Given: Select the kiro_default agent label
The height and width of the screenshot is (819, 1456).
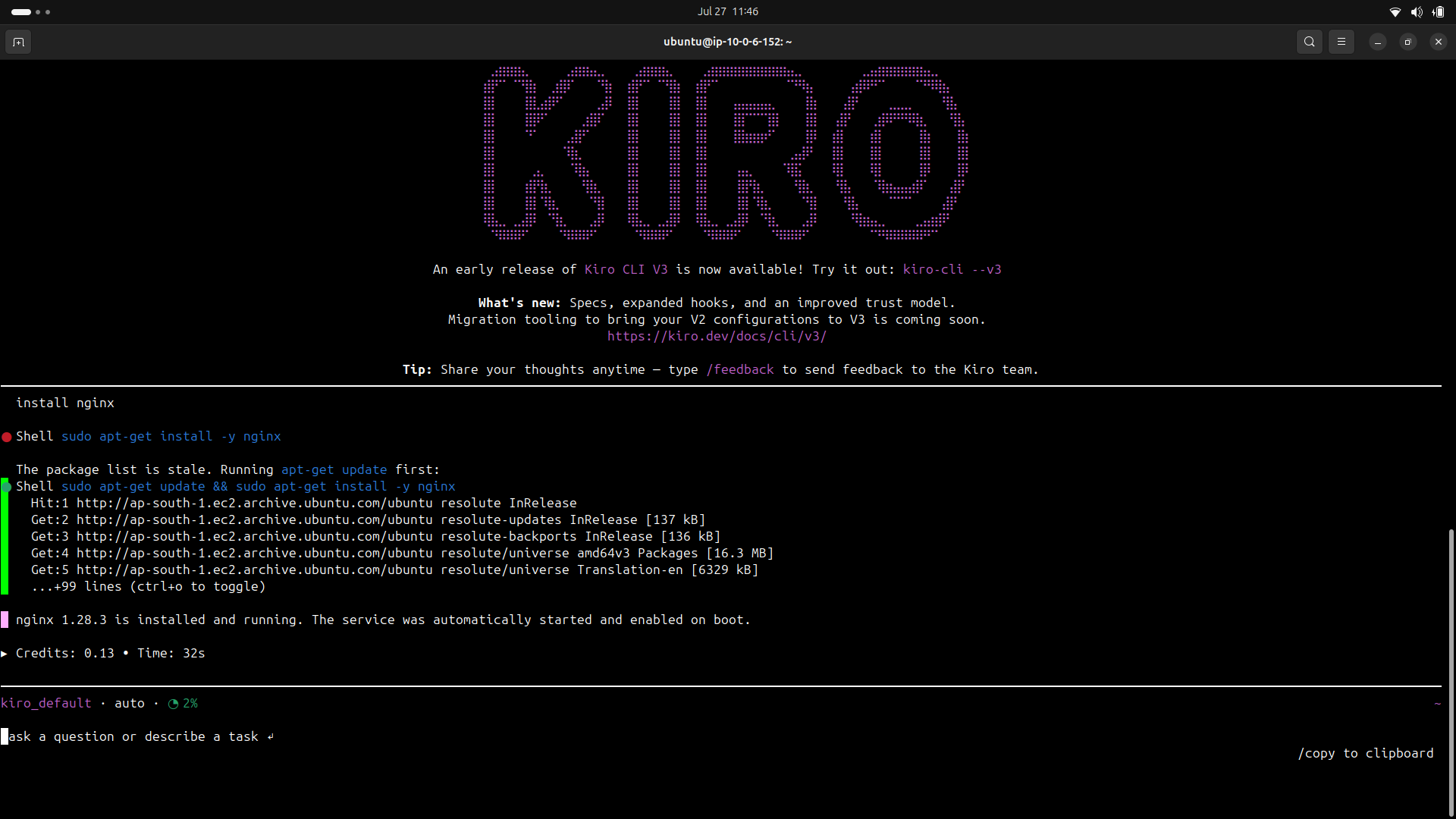Looking at the screenshot, I should tap(45, 703).
